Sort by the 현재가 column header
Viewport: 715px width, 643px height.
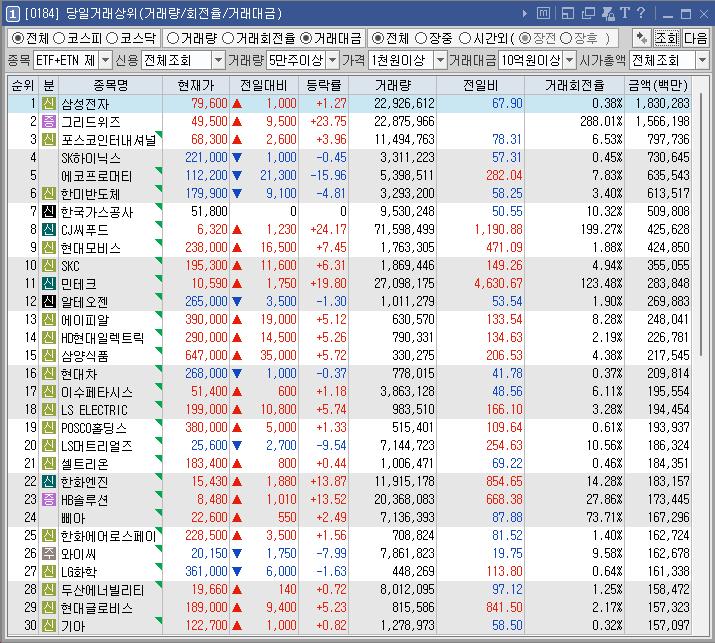click(196, 85)
